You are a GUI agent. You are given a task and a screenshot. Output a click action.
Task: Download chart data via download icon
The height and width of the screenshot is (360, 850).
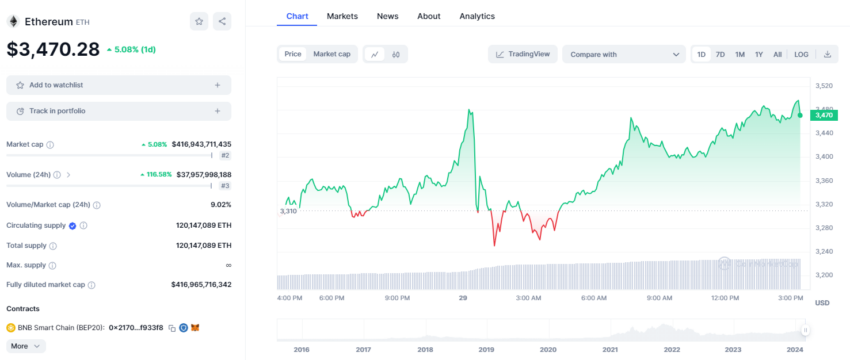(x=827, y=54)
